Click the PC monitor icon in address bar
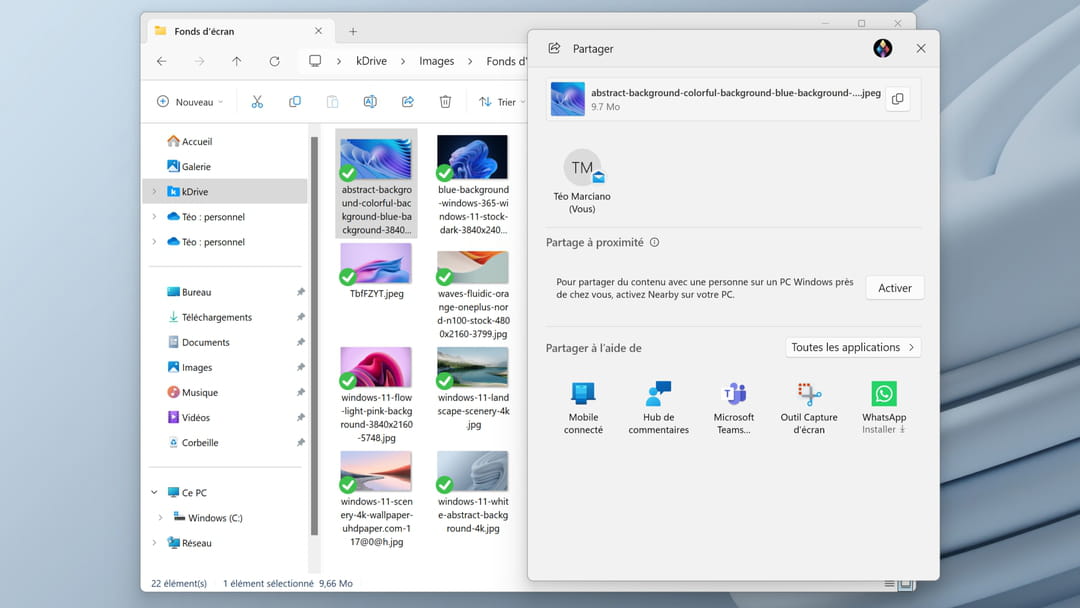The height and width of the screenshot is (608, 1080). [x=315, y=61]
